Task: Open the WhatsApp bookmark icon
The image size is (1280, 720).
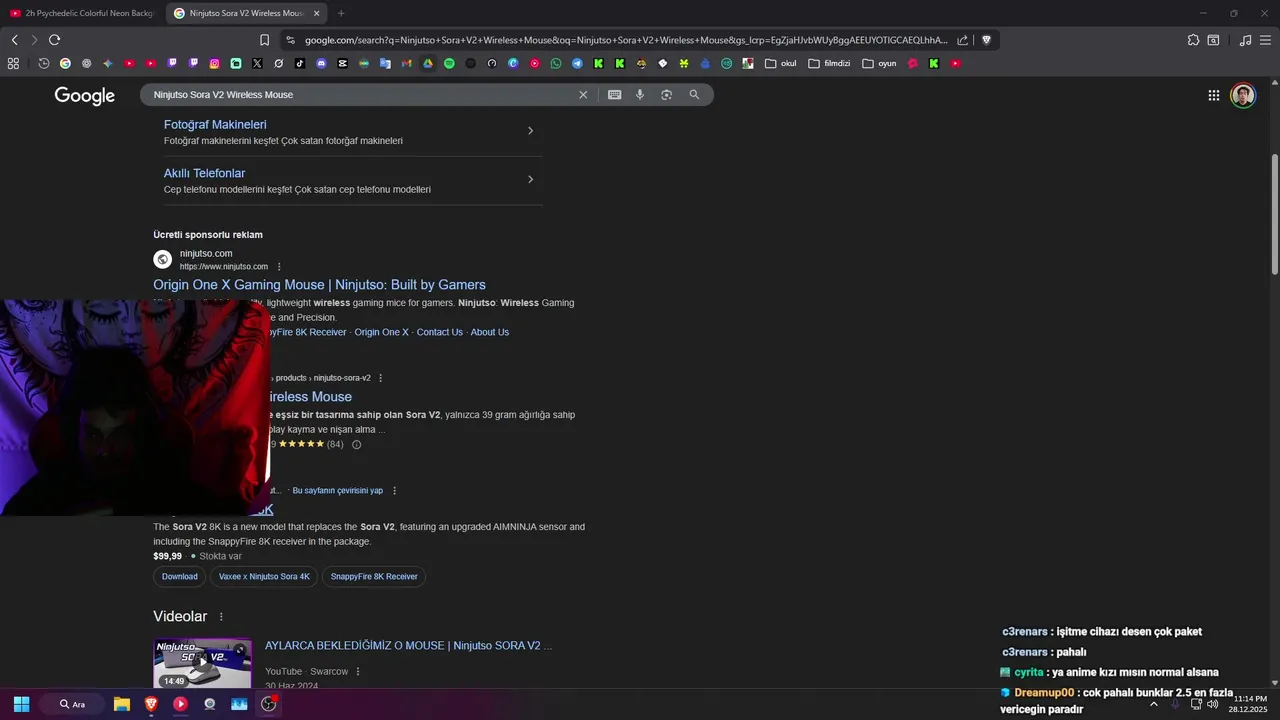Action: coord(556,63)
